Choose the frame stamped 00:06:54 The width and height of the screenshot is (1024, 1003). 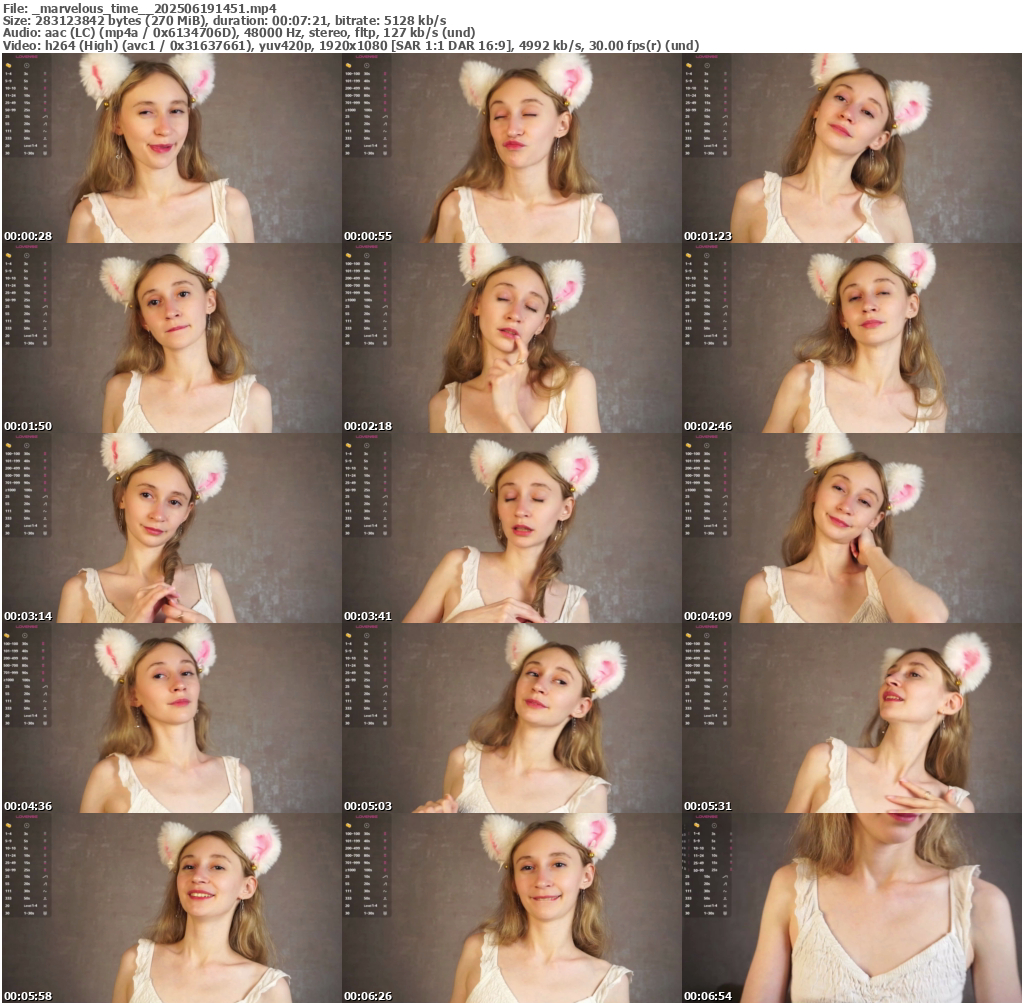tap(852, 908)
